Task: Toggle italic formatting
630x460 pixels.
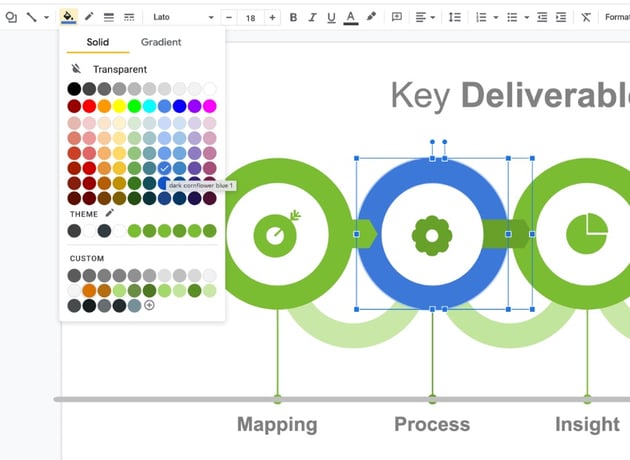Action: pyautogui.click(x=312, y=17)
